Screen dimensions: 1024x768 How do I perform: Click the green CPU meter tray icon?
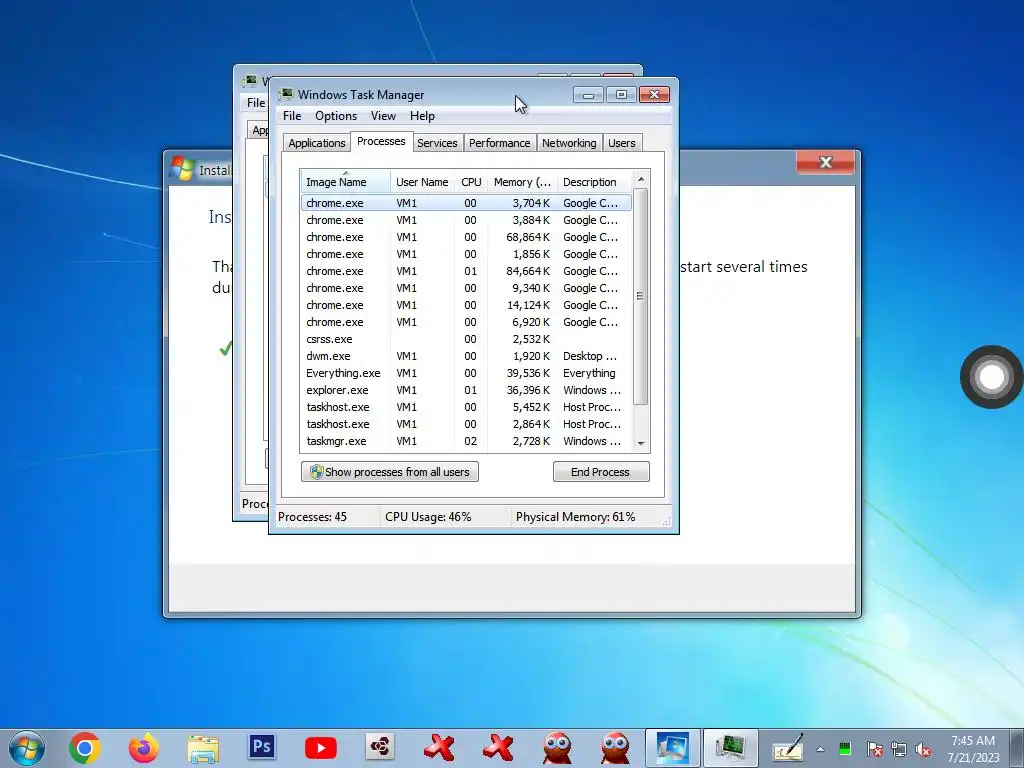pyautogui.click(x=844, y=748)
